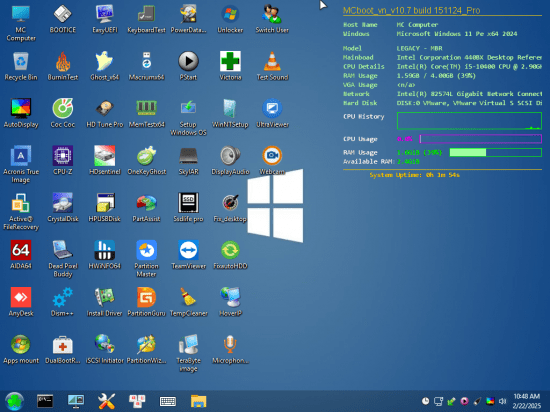The width and height of the screenshot is (550, 412).
Task: Open the KeyboardTest utility icon
Action: pos(146,19)
